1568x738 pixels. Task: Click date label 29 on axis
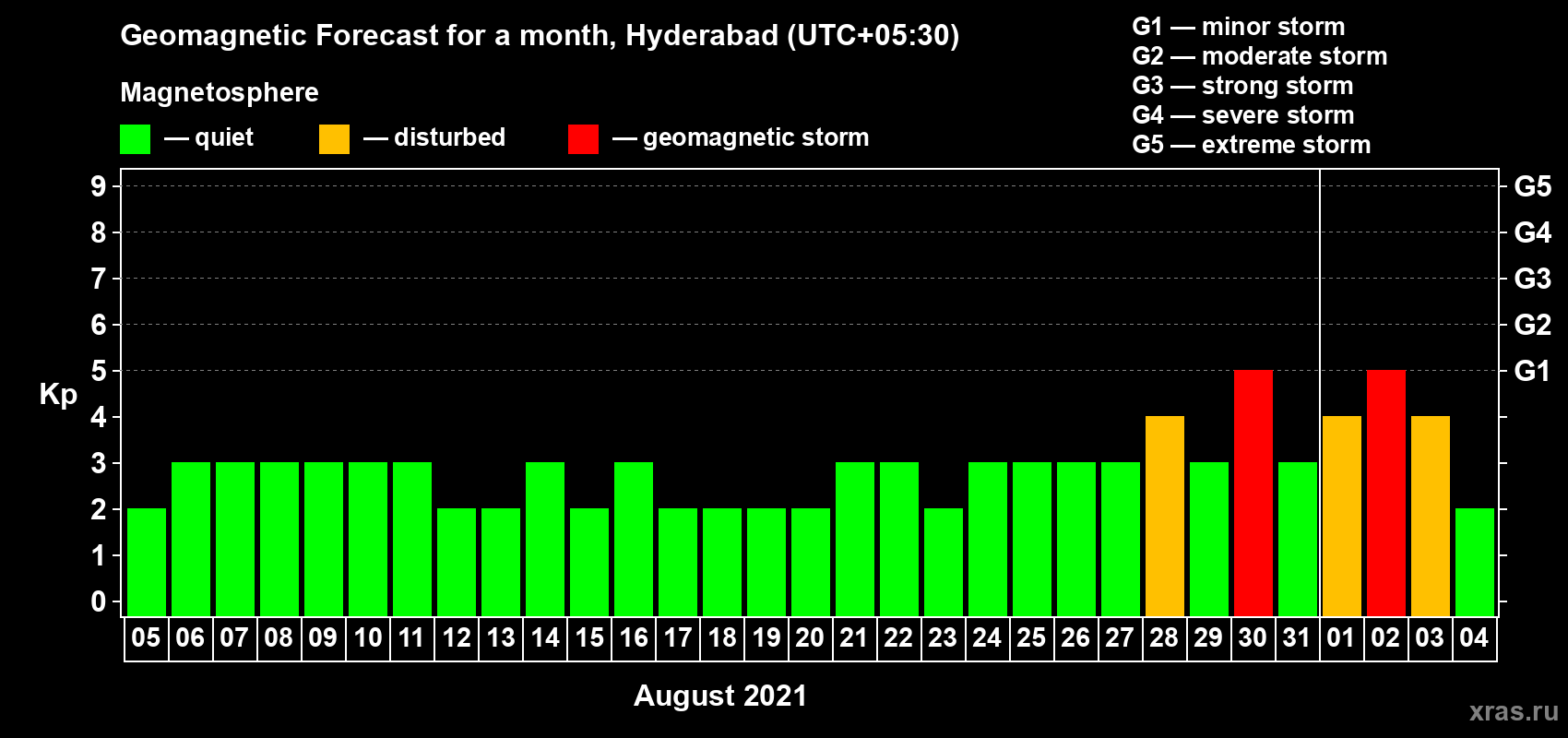coord(1208,637)
